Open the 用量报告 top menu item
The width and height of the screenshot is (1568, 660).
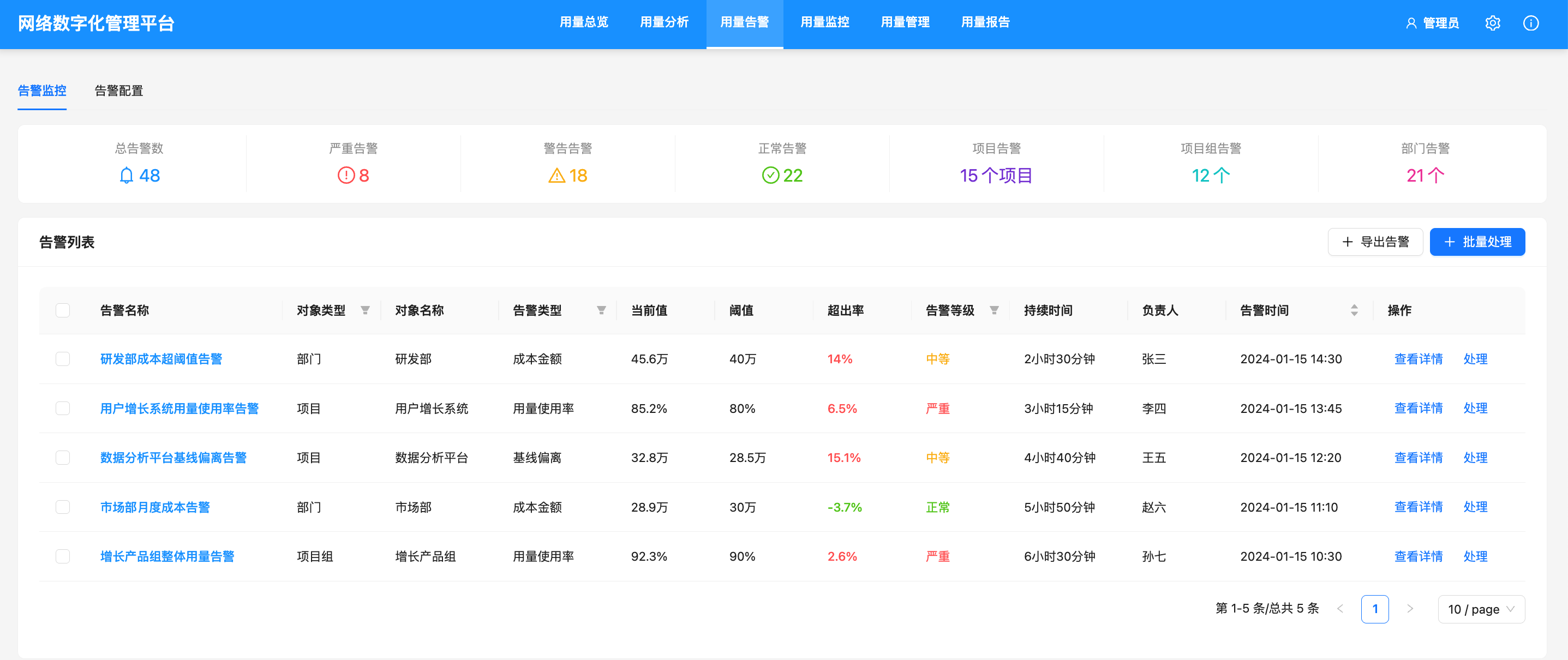pos(985,22)
